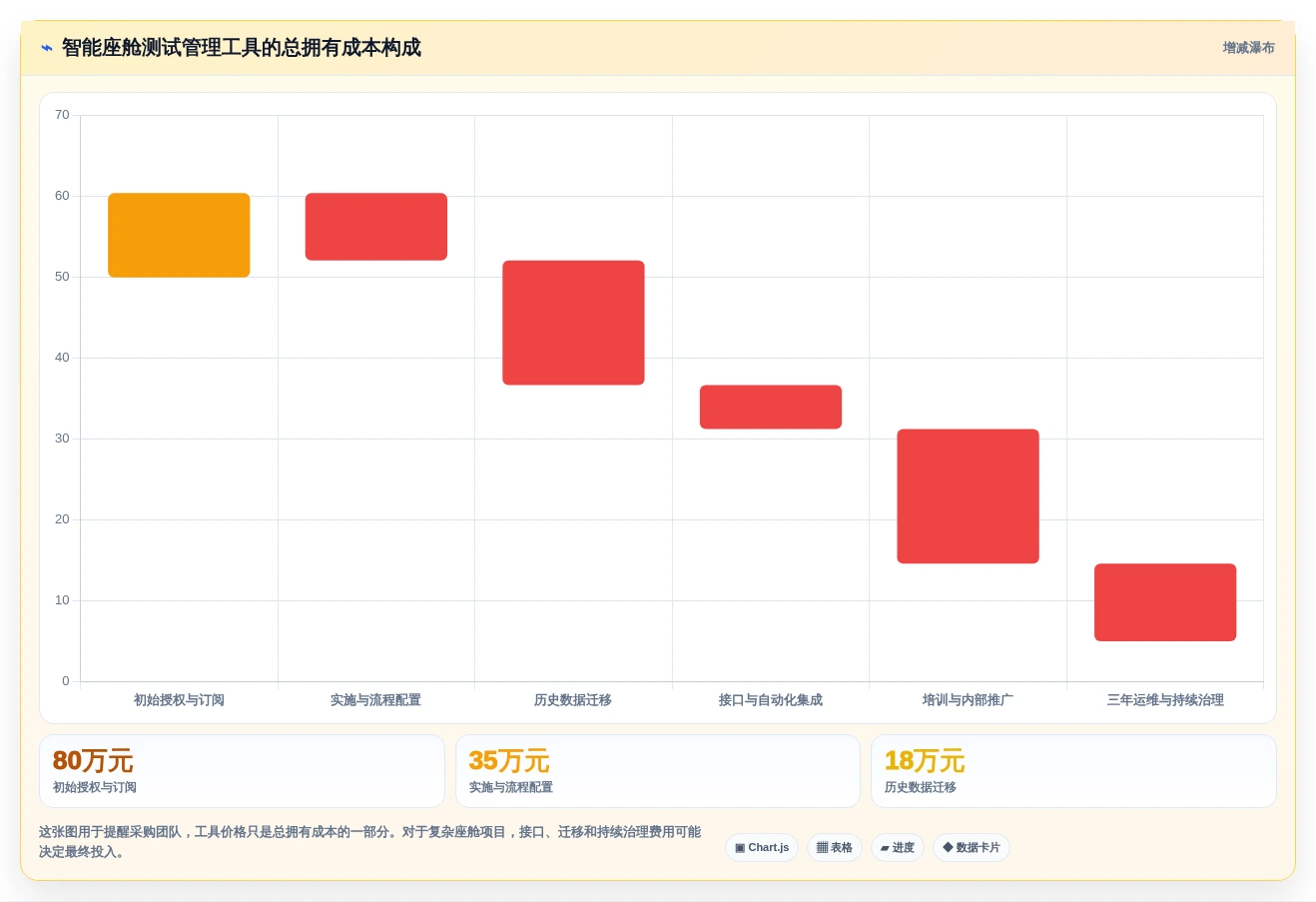
Task: Open the 18万元 cost card
Action: point(1073,771)
